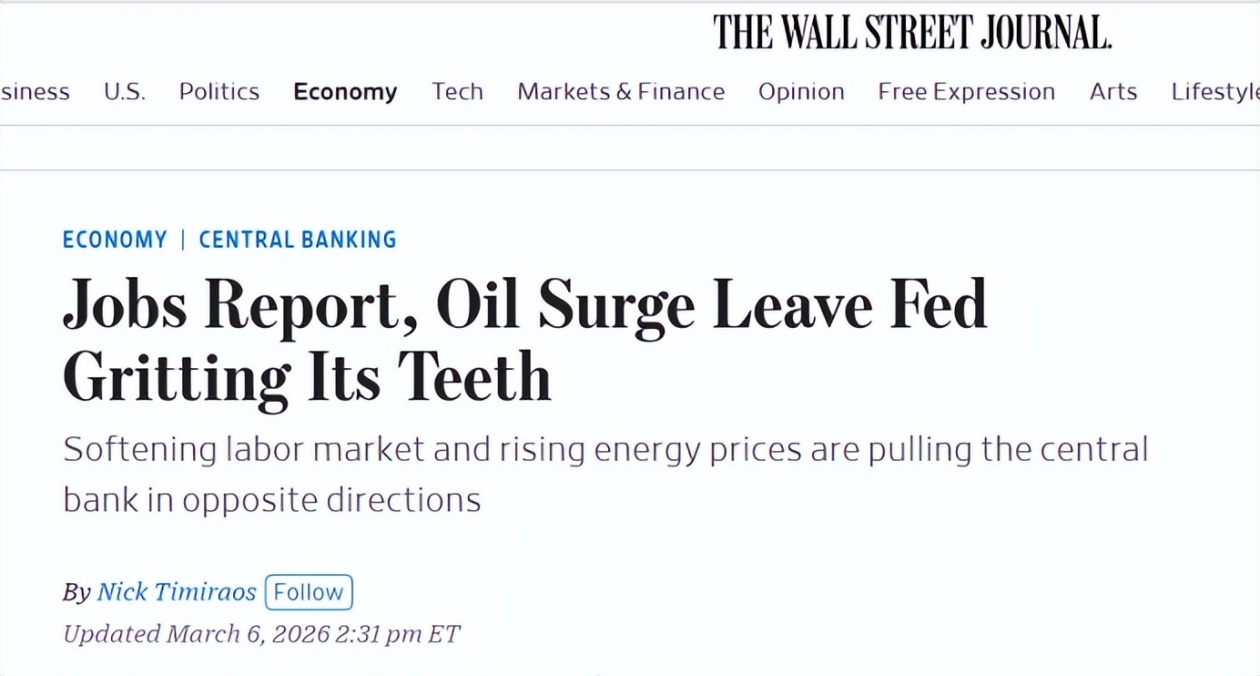Open Markets & Finance section
Image resolution: width=1260 pixels, height=676 pixels.
point(620,92)
